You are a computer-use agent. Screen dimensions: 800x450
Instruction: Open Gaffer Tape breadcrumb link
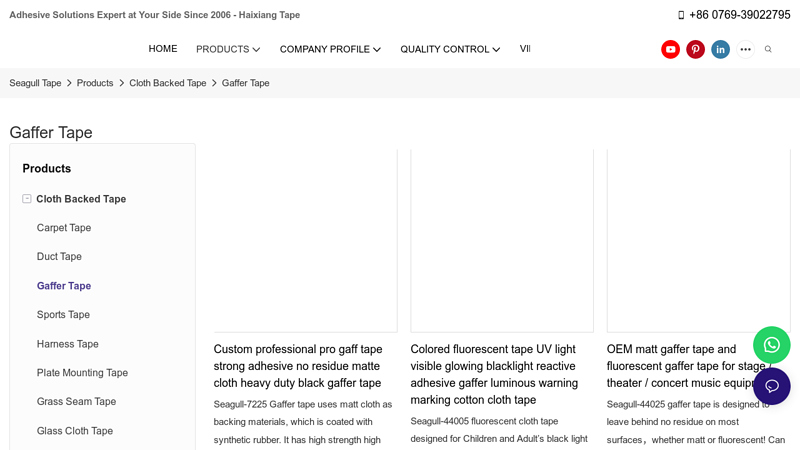click(x=245, y=83)
